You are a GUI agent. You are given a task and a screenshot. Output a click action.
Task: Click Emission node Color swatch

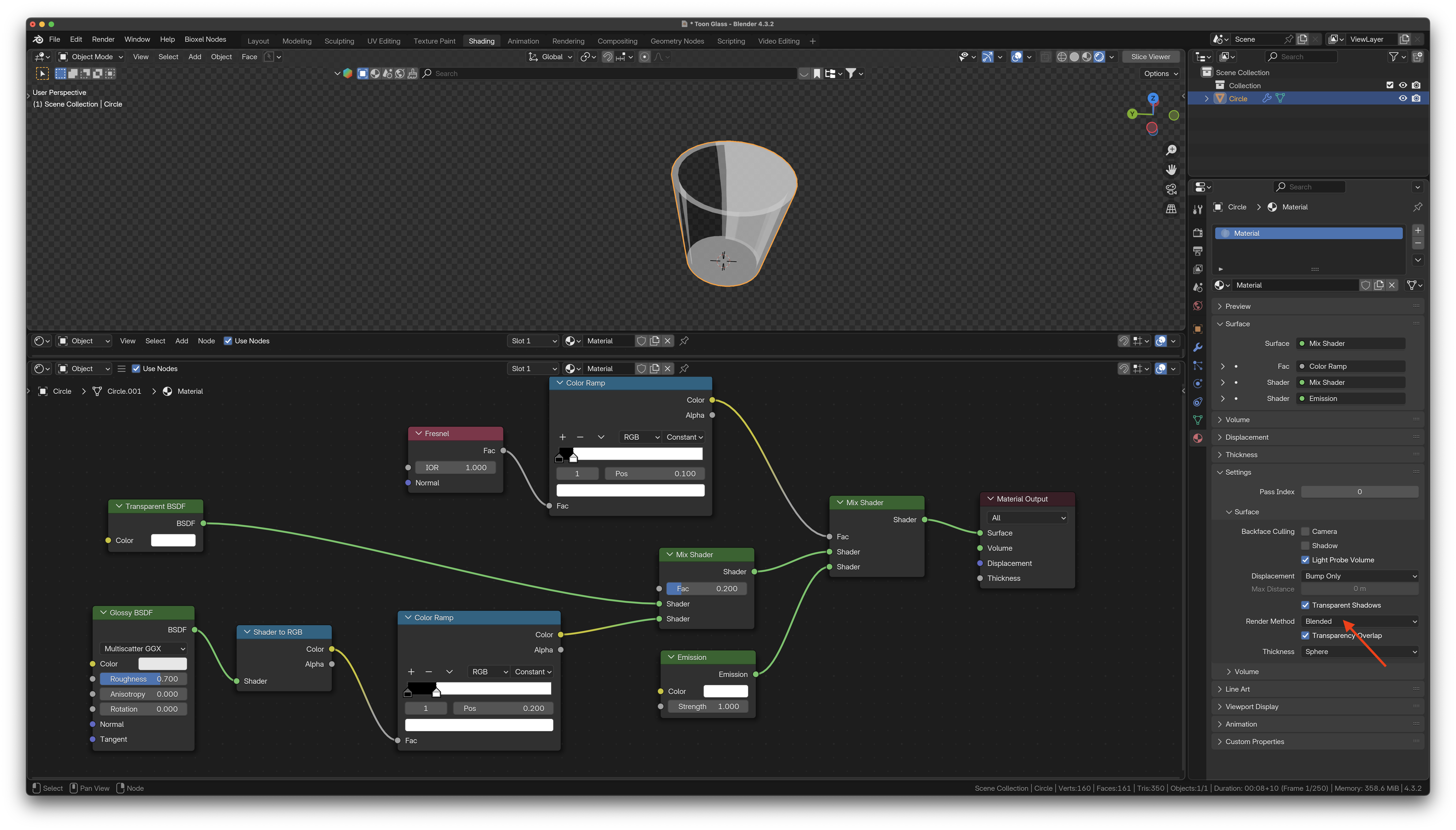(725, 691)
